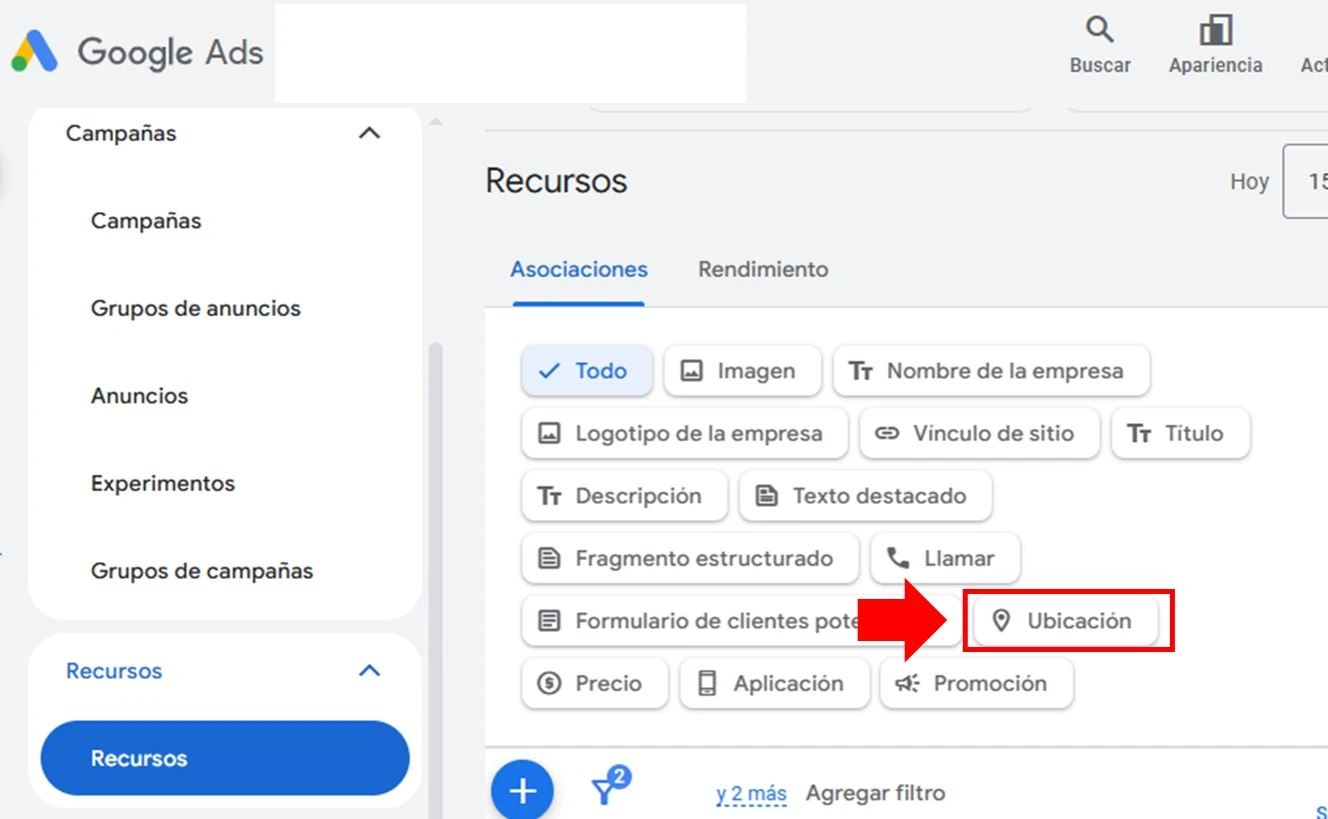Viewport: 1328px width, 819px height.
Task: Click the Recursos highlighted sidebar button
Action: pyautogui.click(x=225, y=758)
